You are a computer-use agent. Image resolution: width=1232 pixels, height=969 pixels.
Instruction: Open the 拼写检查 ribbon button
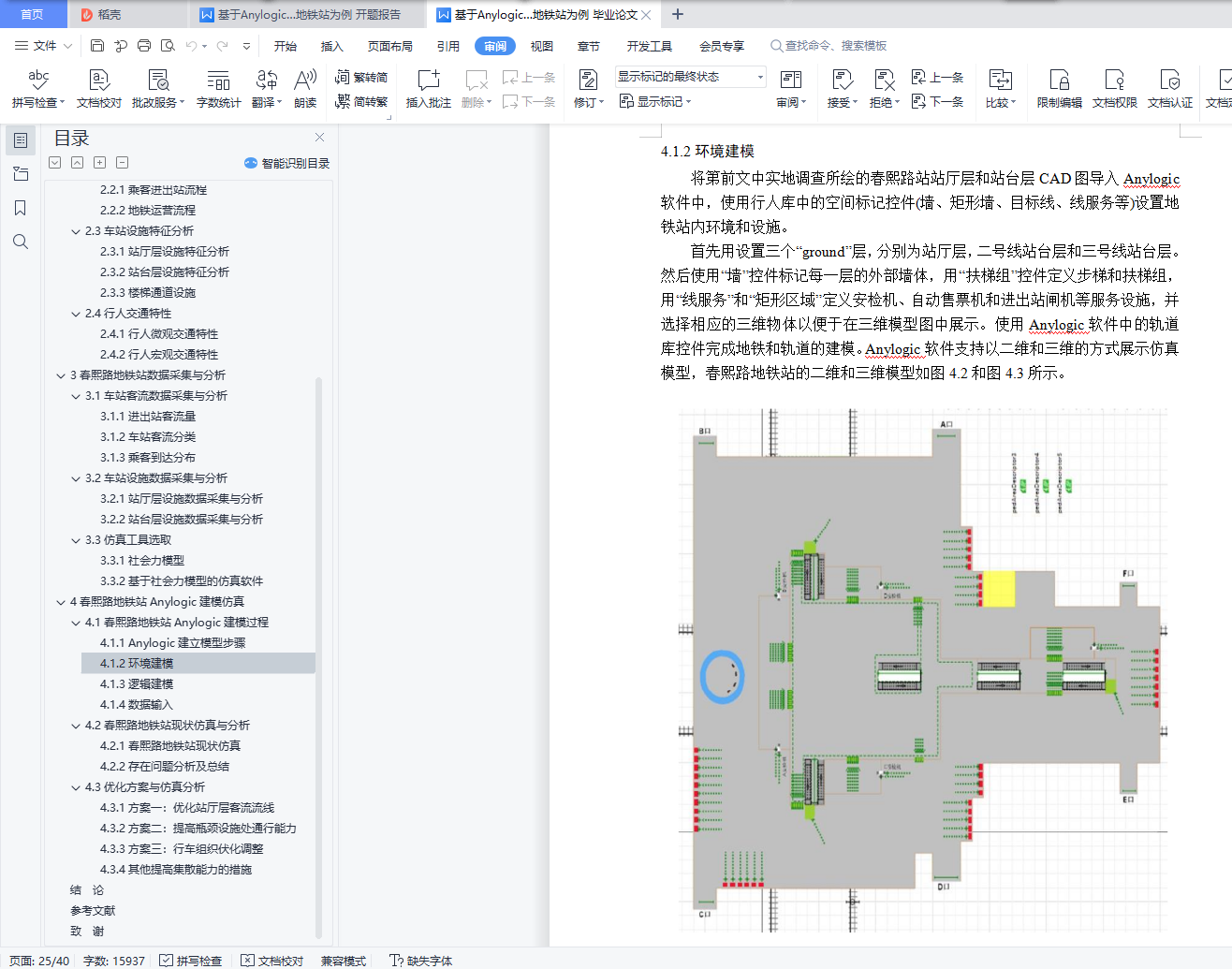(x=38, y=89)
